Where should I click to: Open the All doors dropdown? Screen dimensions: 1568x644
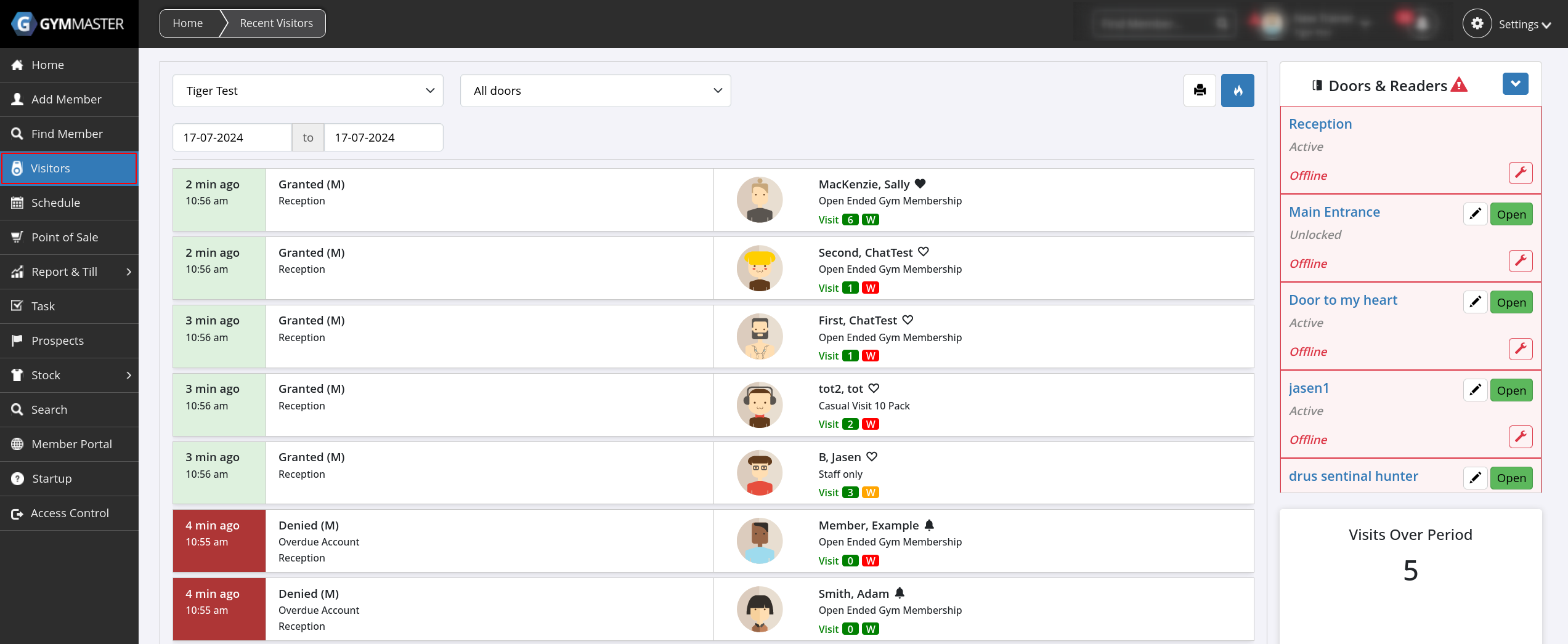tap(595, 91)
